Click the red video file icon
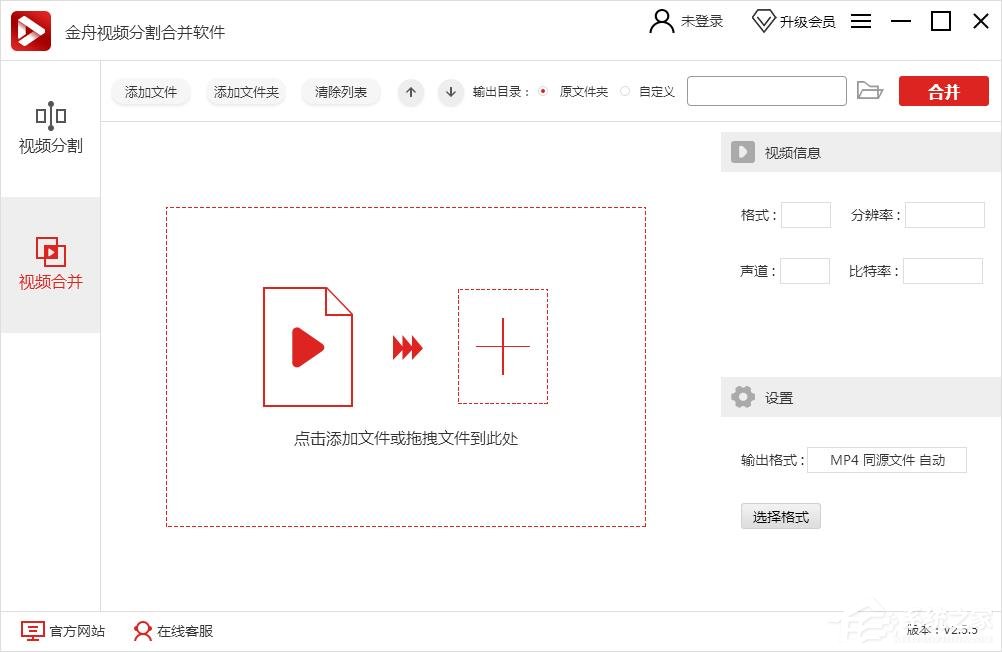This screenshot has width=1002, height=652. tap(308, 347)
